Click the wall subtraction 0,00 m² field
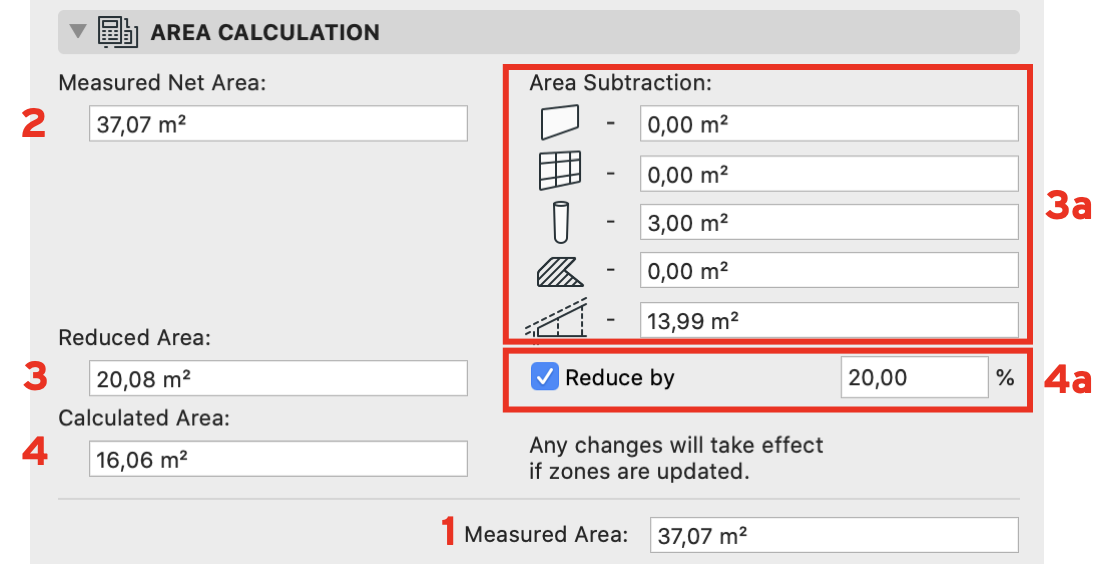Image resolution: width=1100 pixels, height=564 pixels. tap(829, 123)
